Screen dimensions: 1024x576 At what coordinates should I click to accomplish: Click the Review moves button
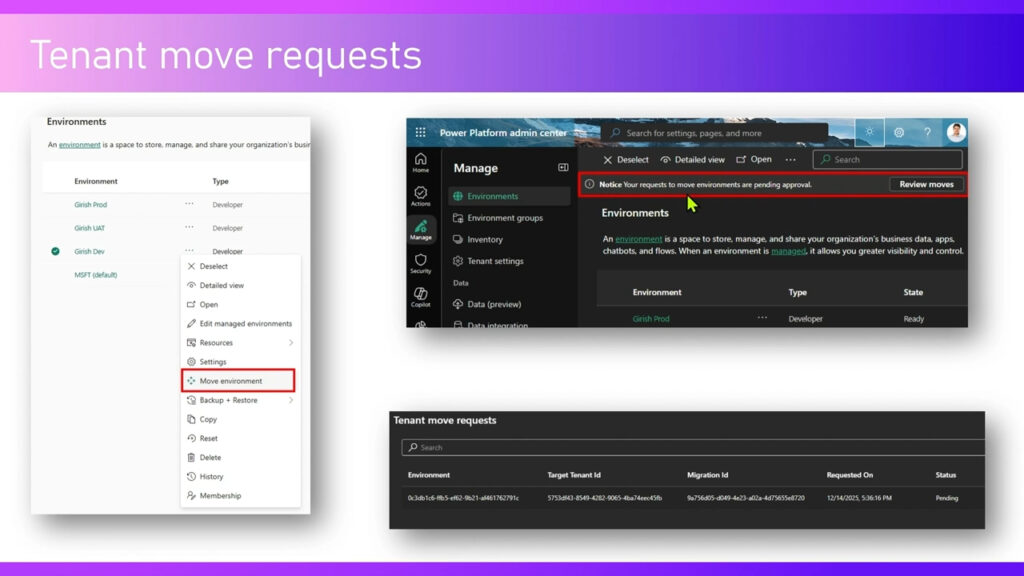(x=926, y=184)
